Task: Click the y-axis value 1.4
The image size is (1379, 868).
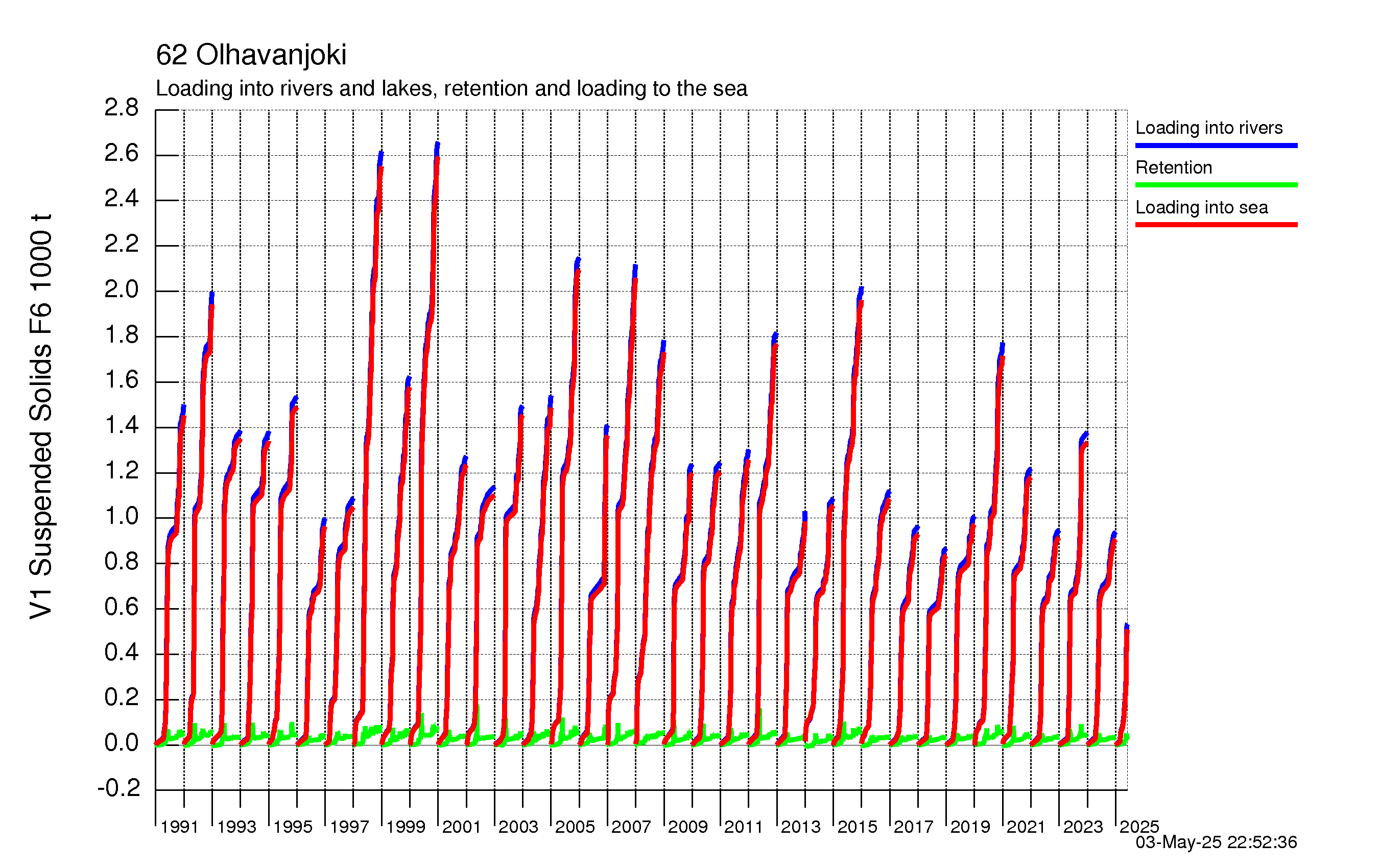Action: pos(122,425)
